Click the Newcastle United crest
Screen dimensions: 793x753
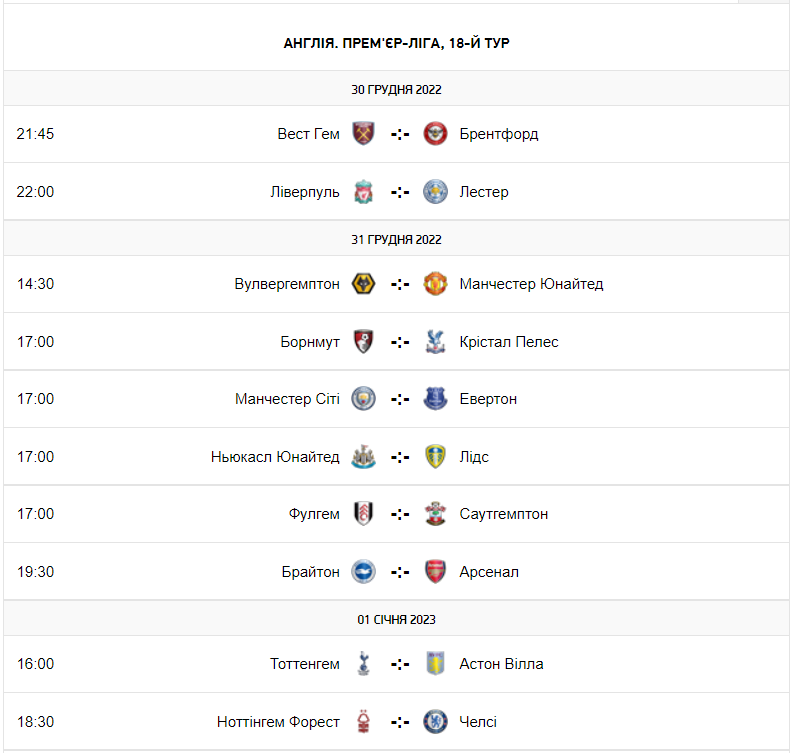coord(364,457)
